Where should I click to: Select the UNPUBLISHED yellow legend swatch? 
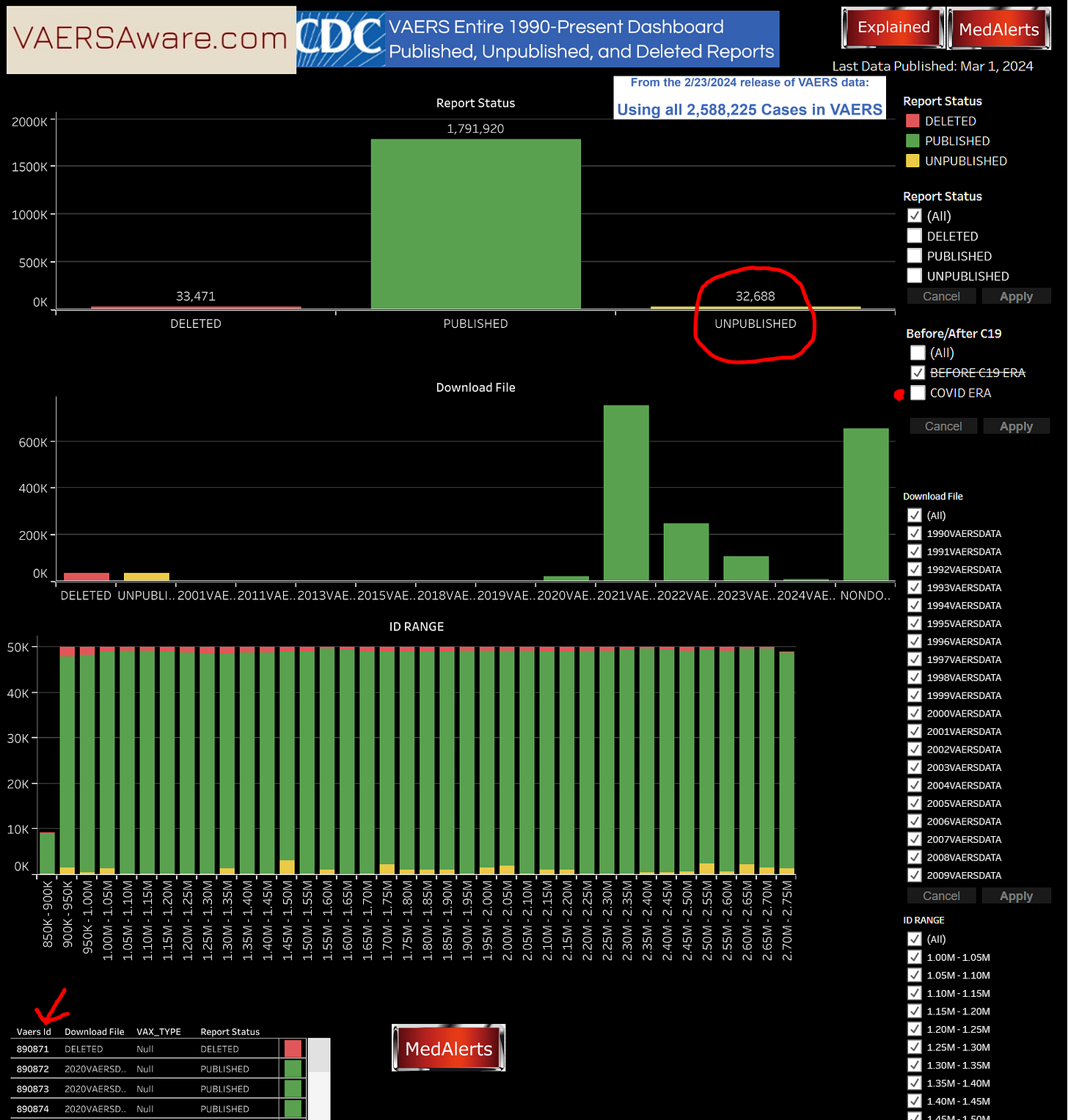point(912,161)
